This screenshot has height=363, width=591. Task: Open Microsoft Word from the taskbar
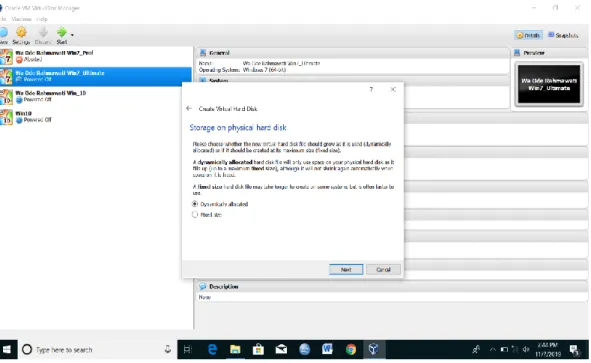pos(327,350)
